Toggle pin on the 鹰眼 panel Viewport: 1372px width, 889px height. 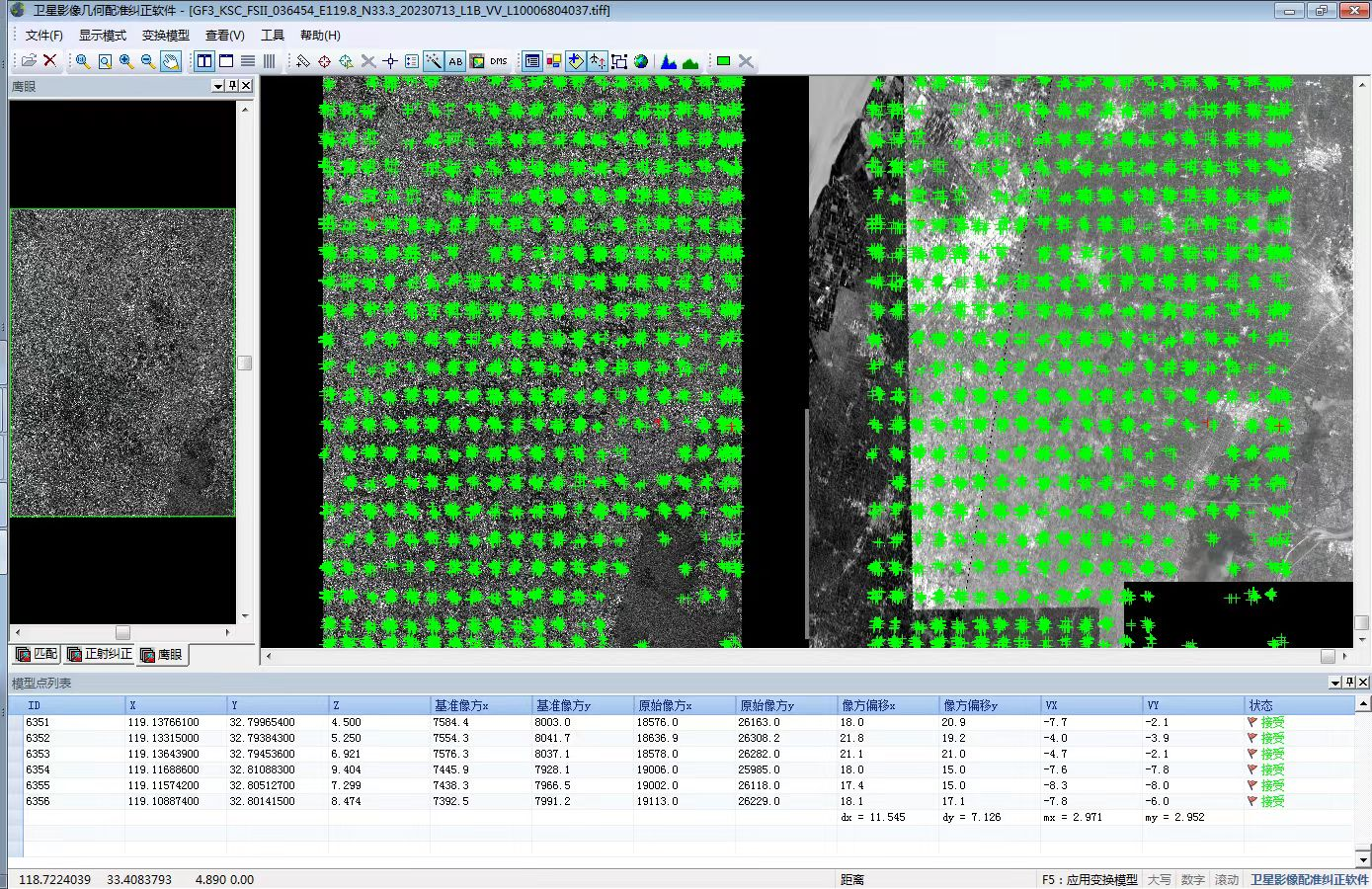coord(232,86)
